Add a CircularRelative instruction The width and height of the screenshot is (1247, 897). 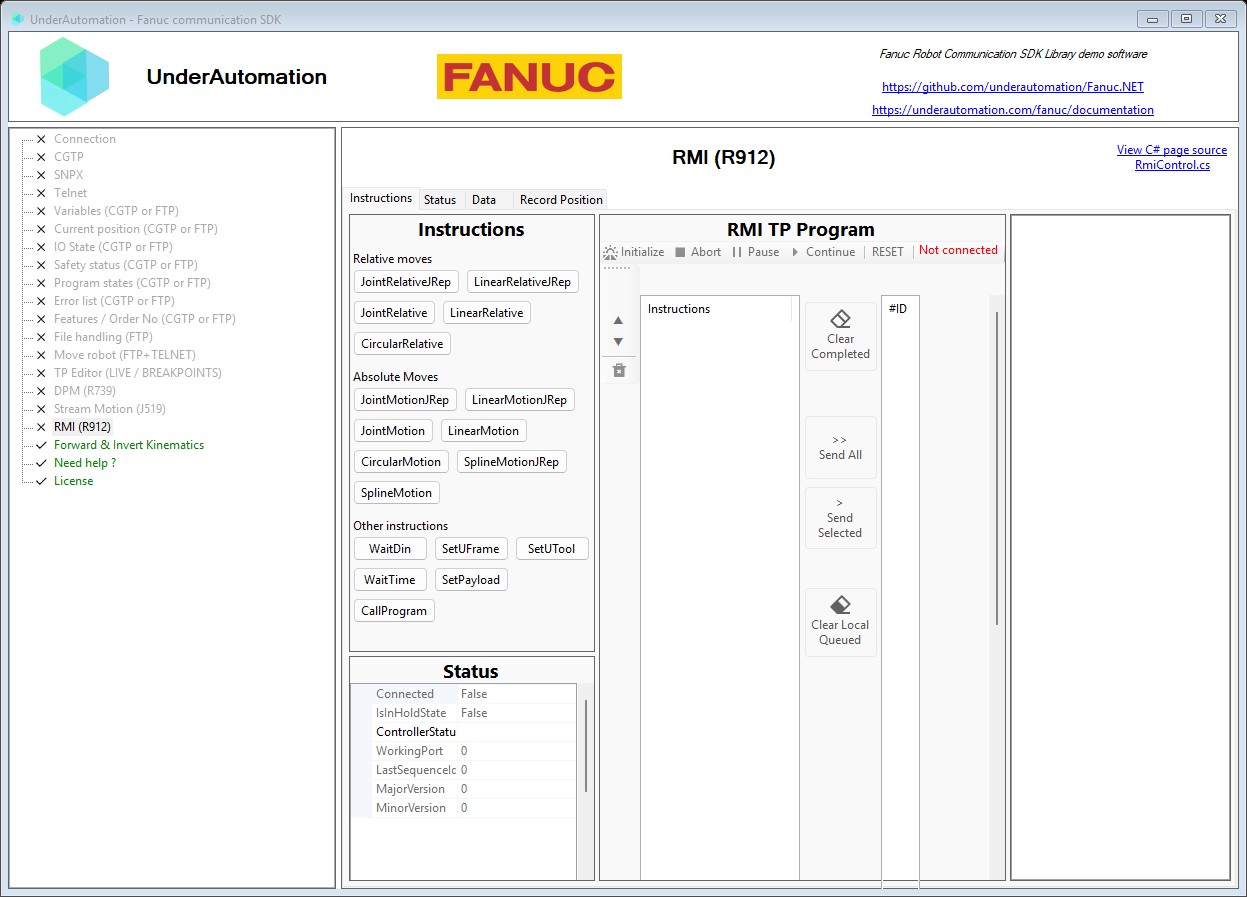[x=402, y=344]
